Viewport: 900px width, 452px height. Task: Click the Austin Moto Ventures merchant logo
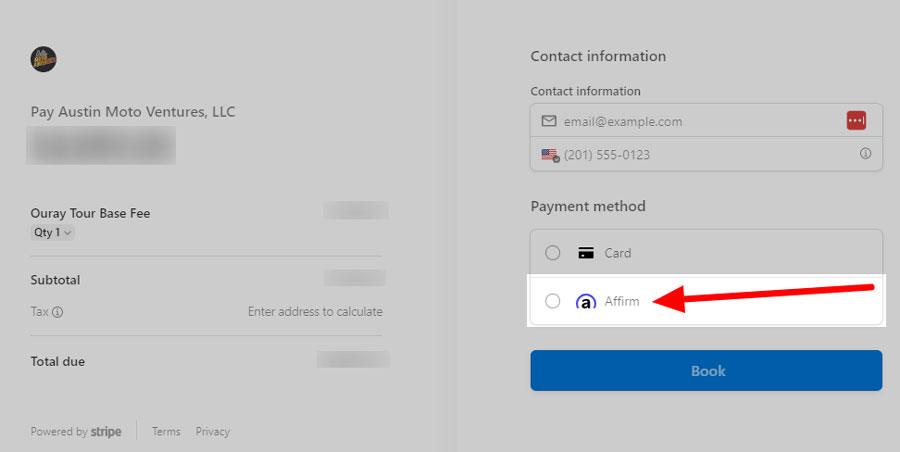[43, 60]
